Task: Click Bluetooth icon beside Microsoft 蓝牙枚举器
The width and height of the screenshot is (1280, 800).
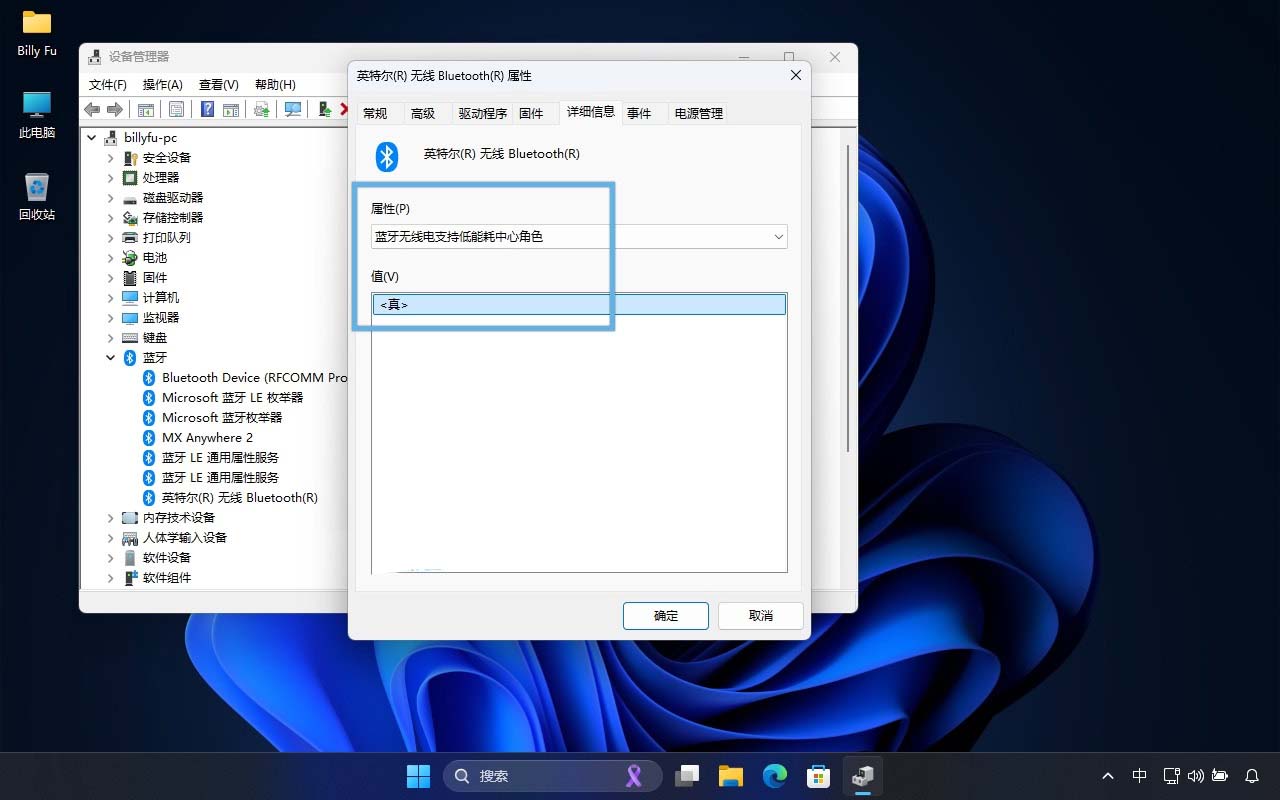Action: pos(149,417)
